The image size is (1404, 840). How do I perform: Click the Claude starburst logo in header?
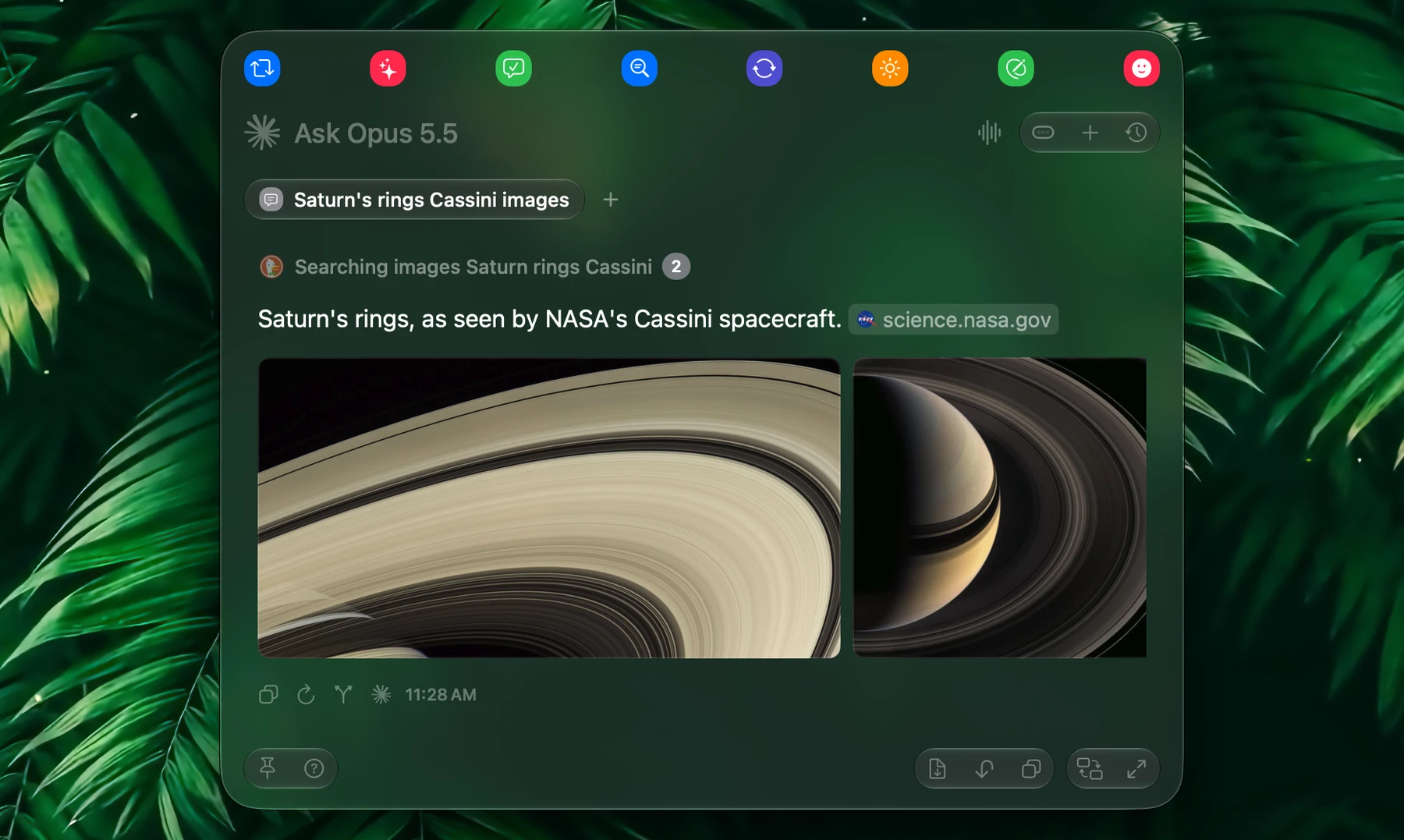pos(262,133)
